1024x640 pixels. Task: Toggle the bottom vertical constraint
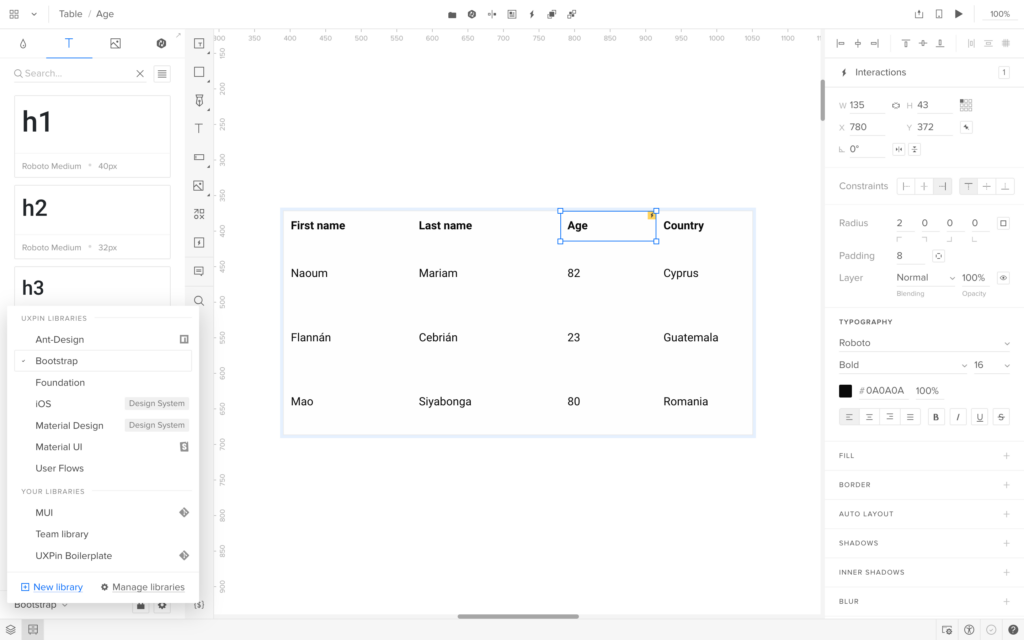1005,187
